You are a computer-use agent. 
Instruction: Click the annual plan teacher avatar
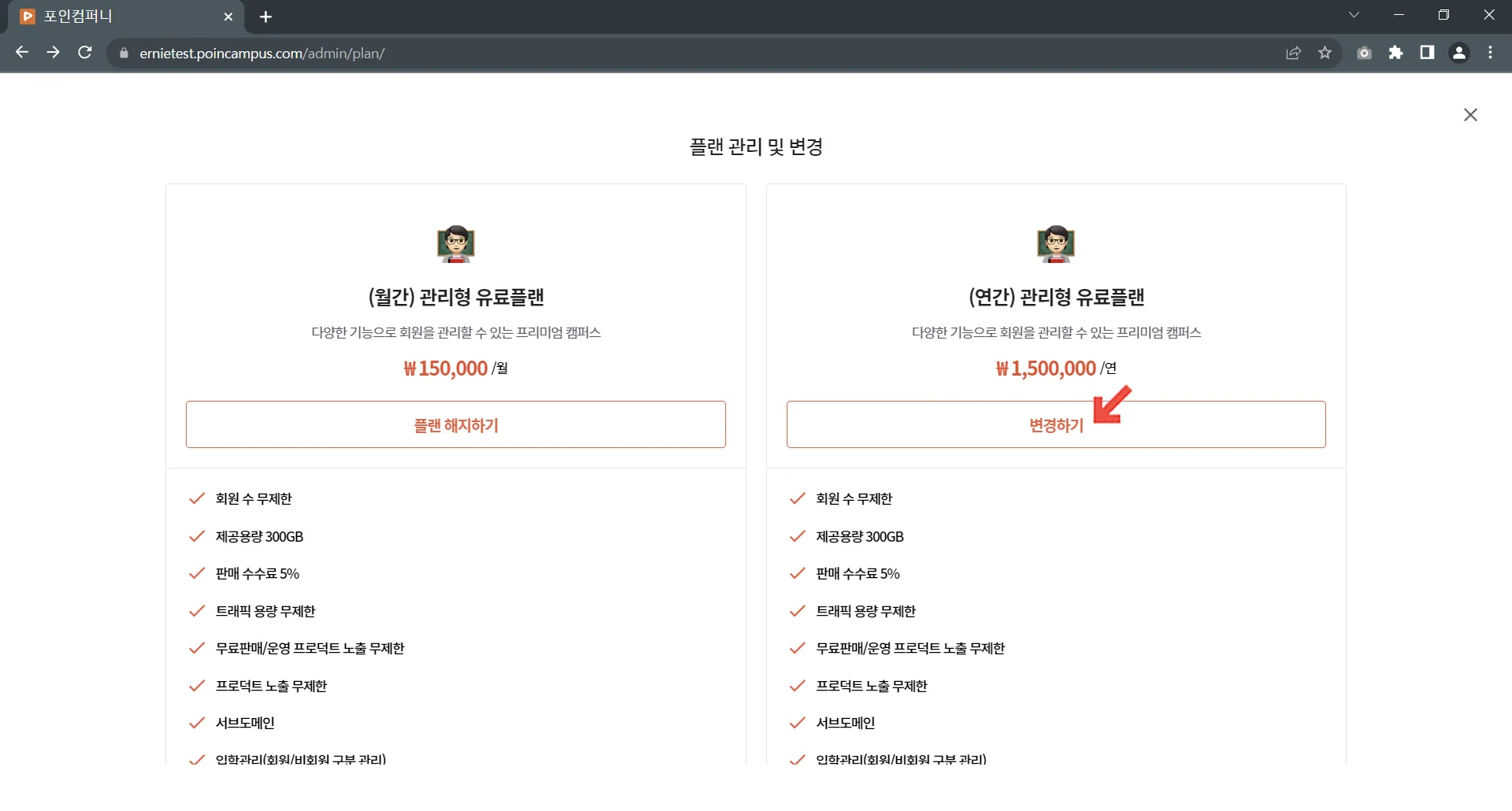point(1056,244)
